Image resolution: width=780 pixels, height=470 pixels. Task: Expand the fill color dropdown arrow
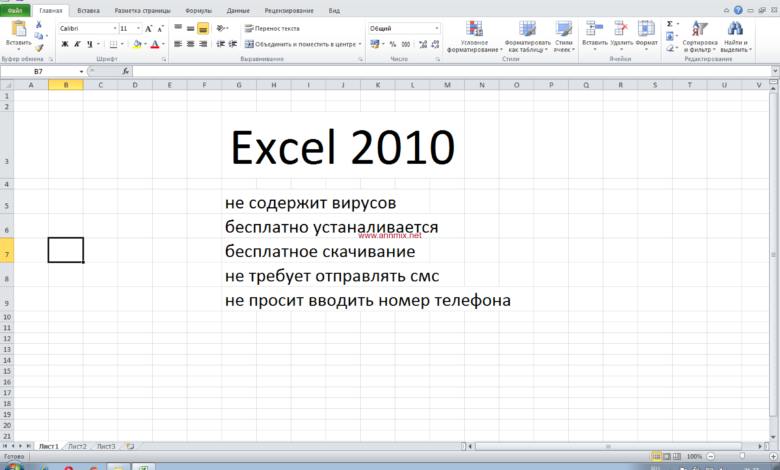pyautogui.click(x=145, y=44)
